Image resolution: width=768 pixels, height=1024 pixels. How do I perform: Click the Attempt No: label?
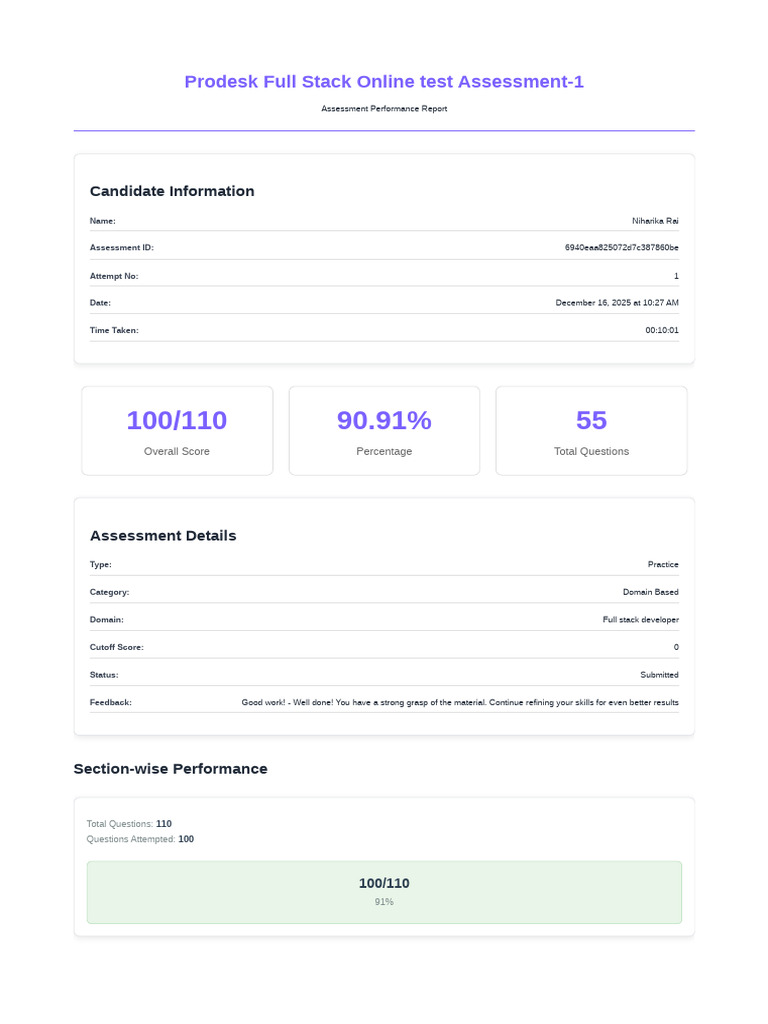(114, 276)
